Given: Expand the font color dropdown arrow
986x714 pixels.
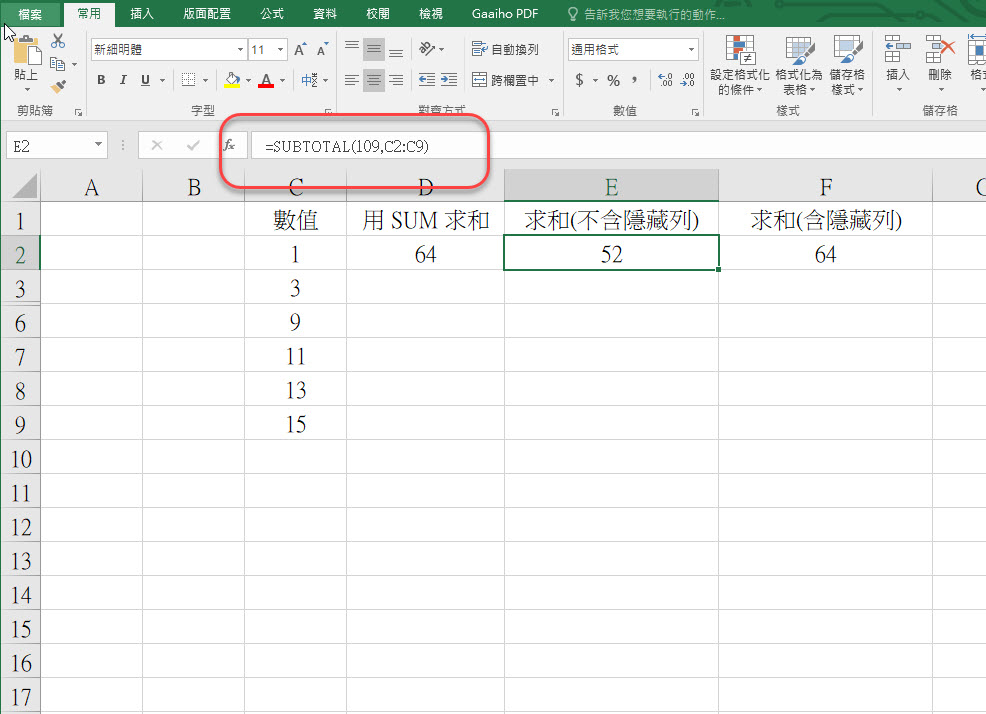Looking at the screenshot, I should pyautogui.click(x=282, y=81).
